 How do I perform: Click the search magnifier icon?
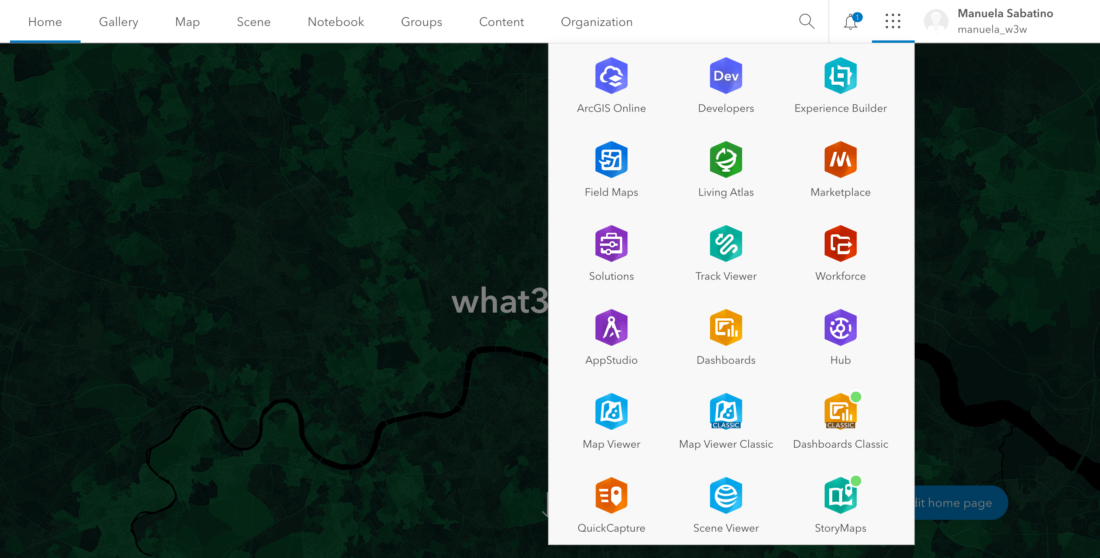coord(807,21)
